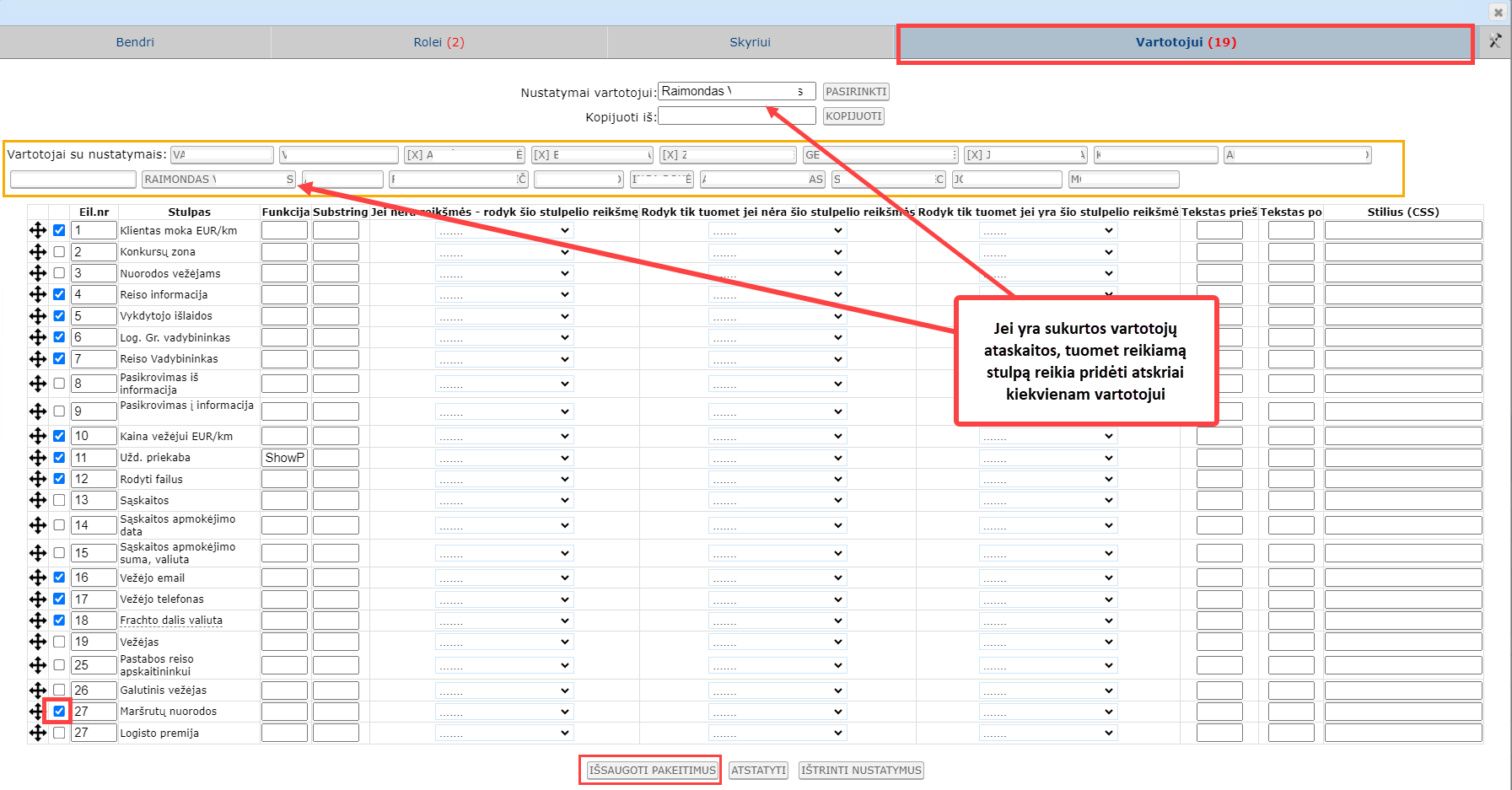The image size is (1512, 790).
Task: Switch to the Bendri tab
Action: pyautogui.click(x=135, y=42)
